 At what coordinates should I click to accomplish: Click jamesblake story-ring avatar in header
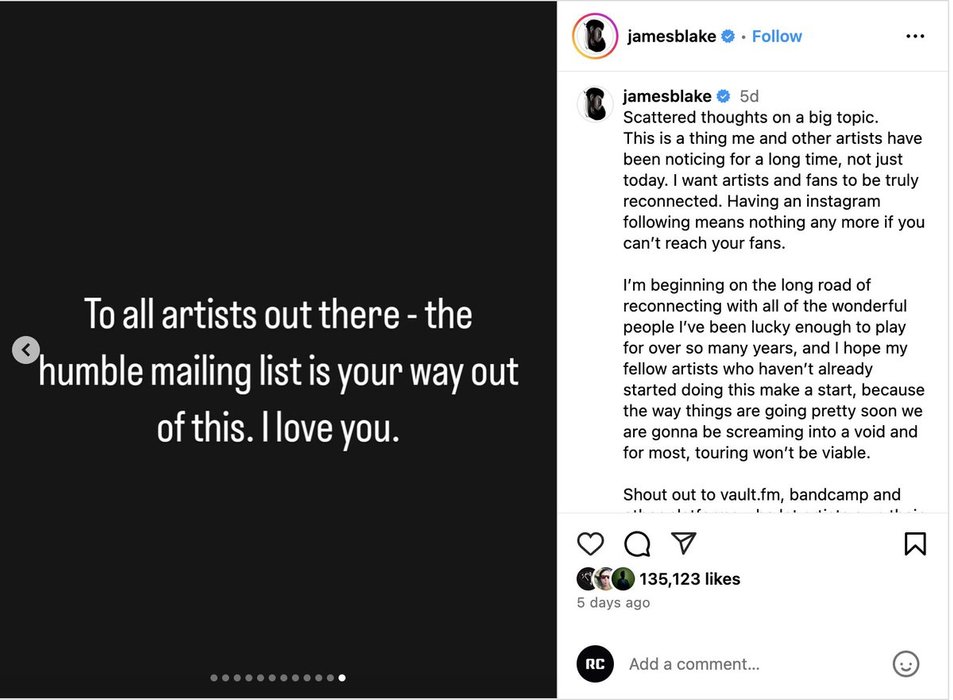tap(595, 37)
